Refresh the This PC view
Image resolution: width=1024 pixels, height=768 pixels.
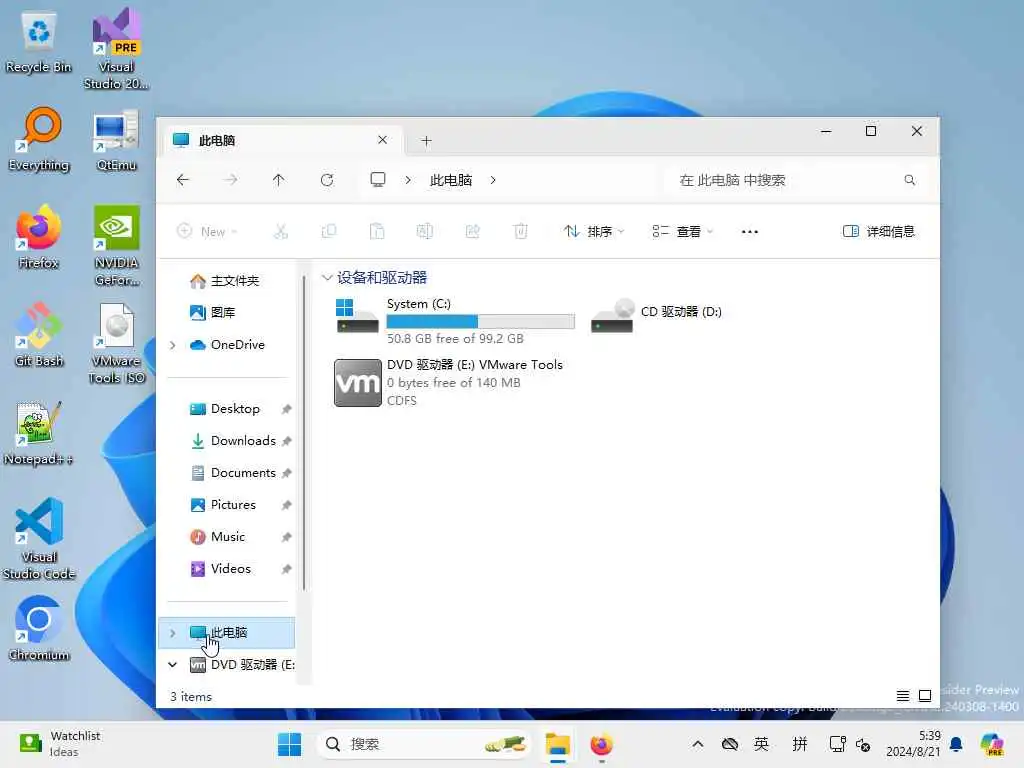pos(327,180)
